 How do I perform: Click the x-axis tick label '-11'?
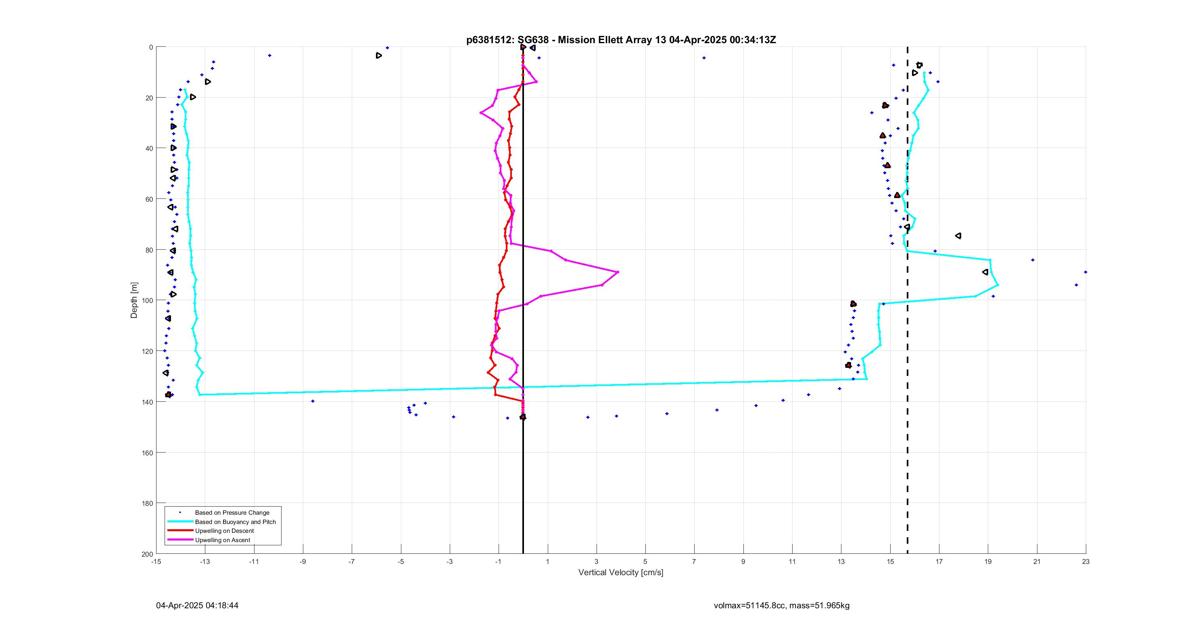pos(254,562)
